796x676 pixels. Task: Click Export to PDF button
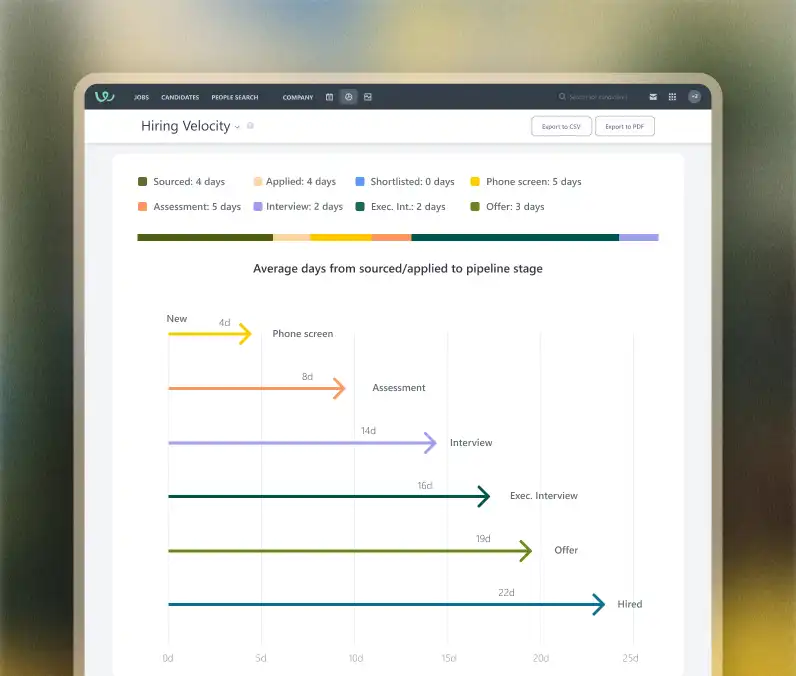624,126
